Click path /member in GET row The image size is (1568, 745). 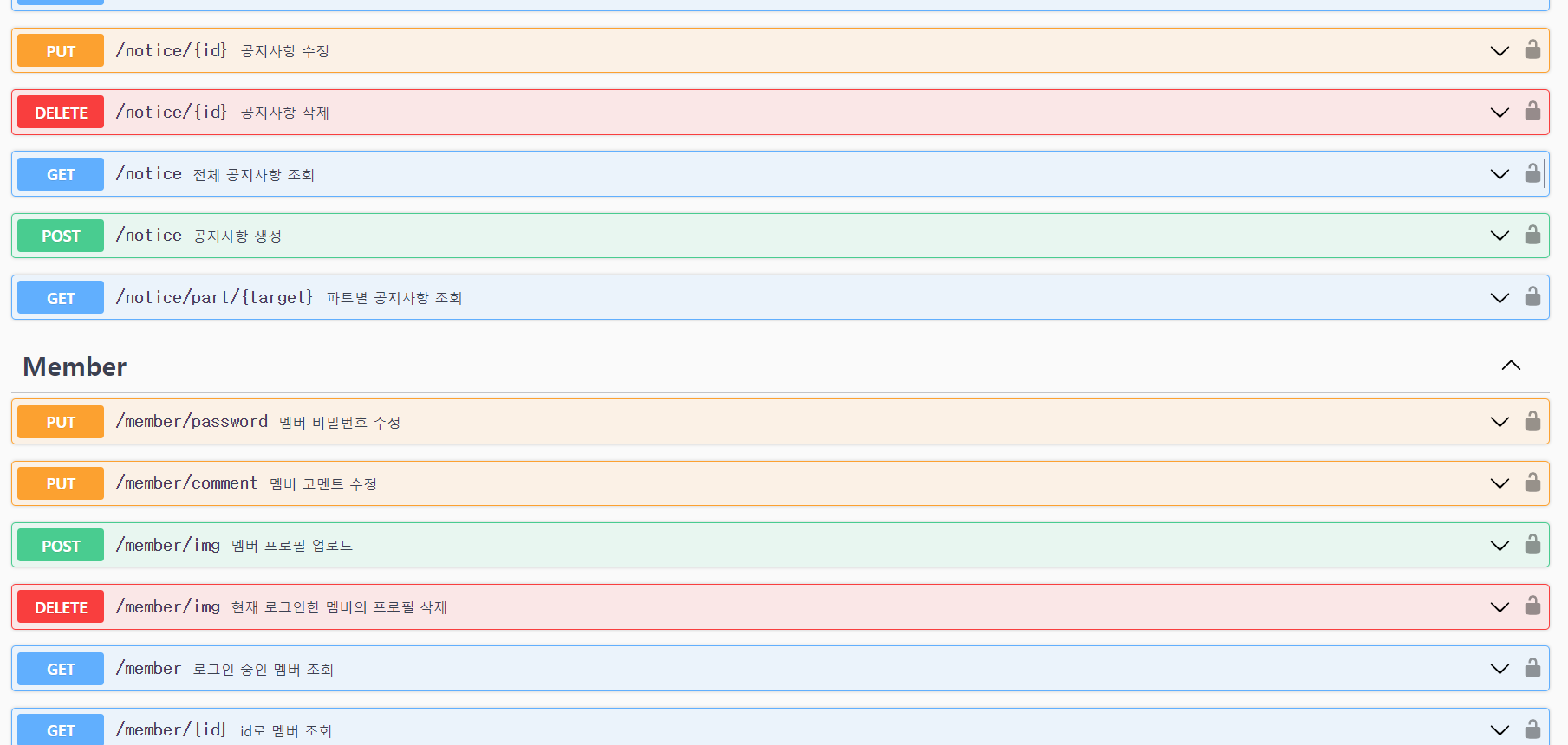click(x=149, y=668)
